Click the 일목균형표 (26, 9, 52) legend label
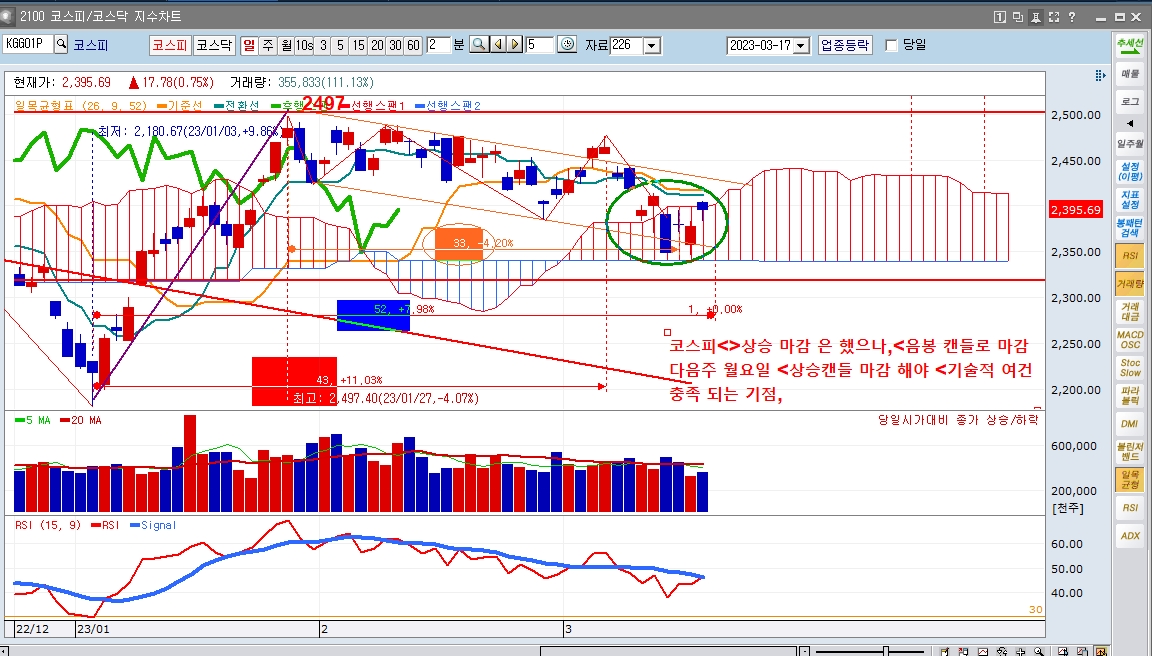Screen dimensions: 1152x656 81,106
